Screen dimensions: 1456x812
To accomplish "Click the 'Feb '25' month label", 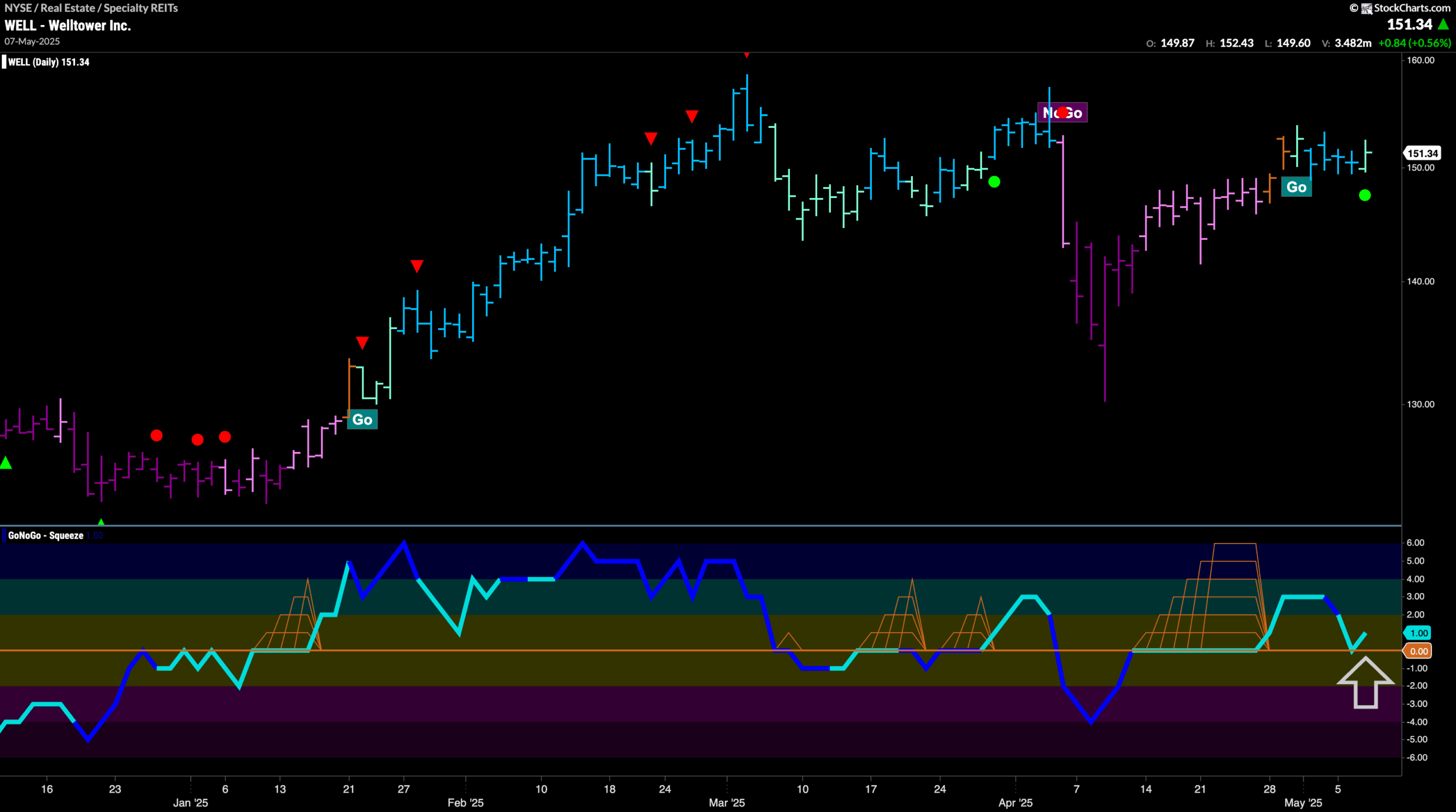I will [465, 803].
